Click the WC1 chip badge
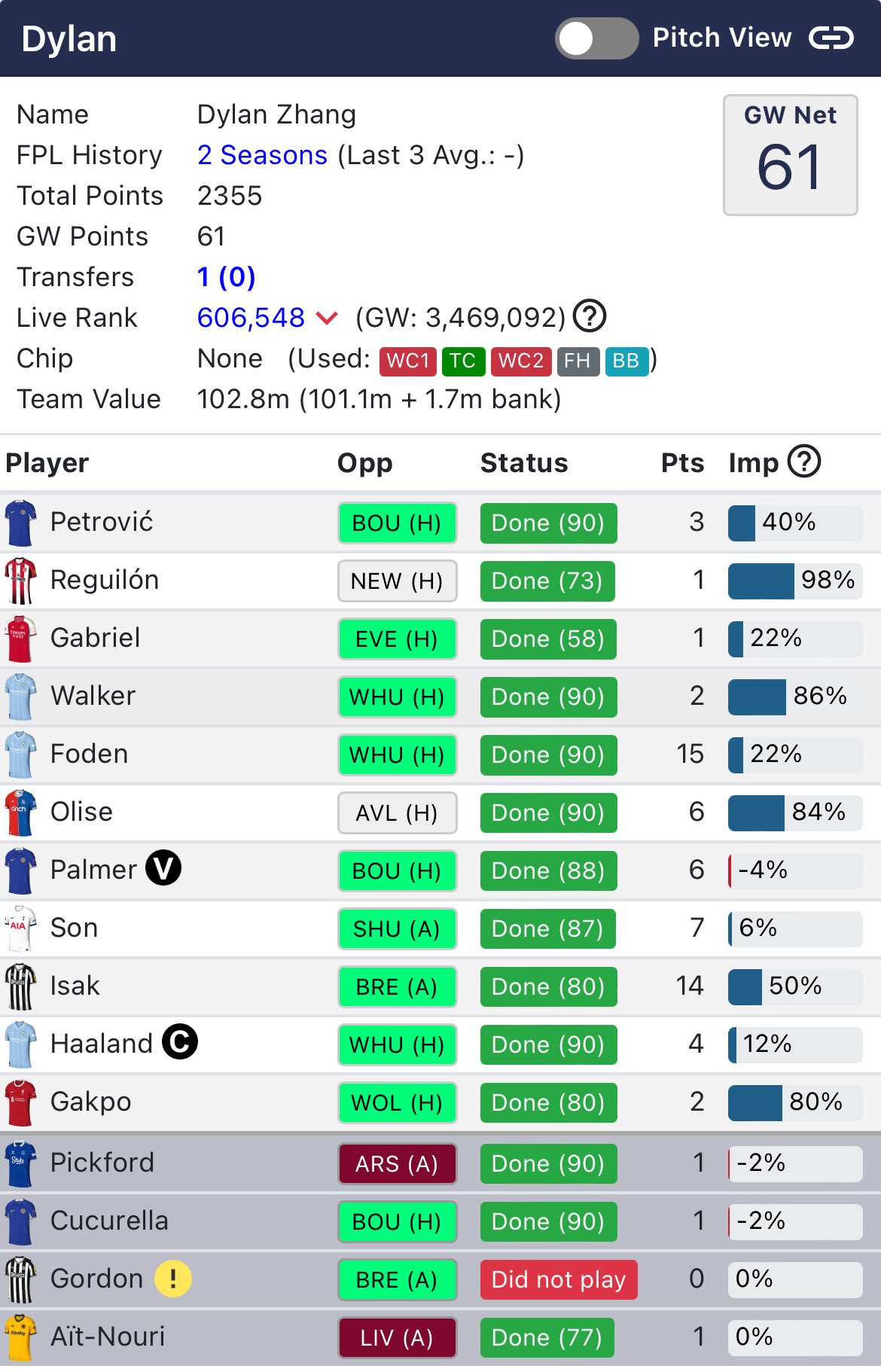This screenshot has width=881, height=1372. tap(408, 361)
